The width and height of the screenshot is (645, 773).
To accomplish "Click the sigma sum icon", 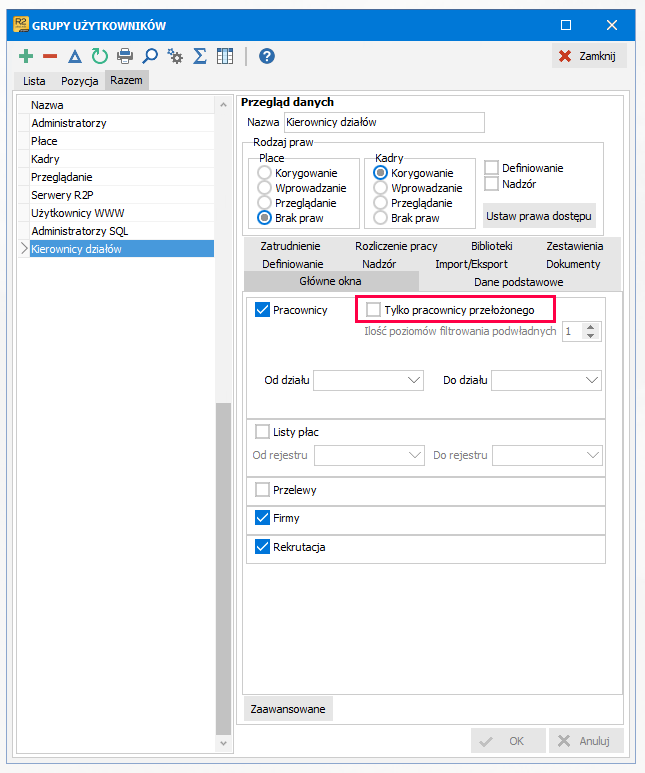I will tap(200, 56).
